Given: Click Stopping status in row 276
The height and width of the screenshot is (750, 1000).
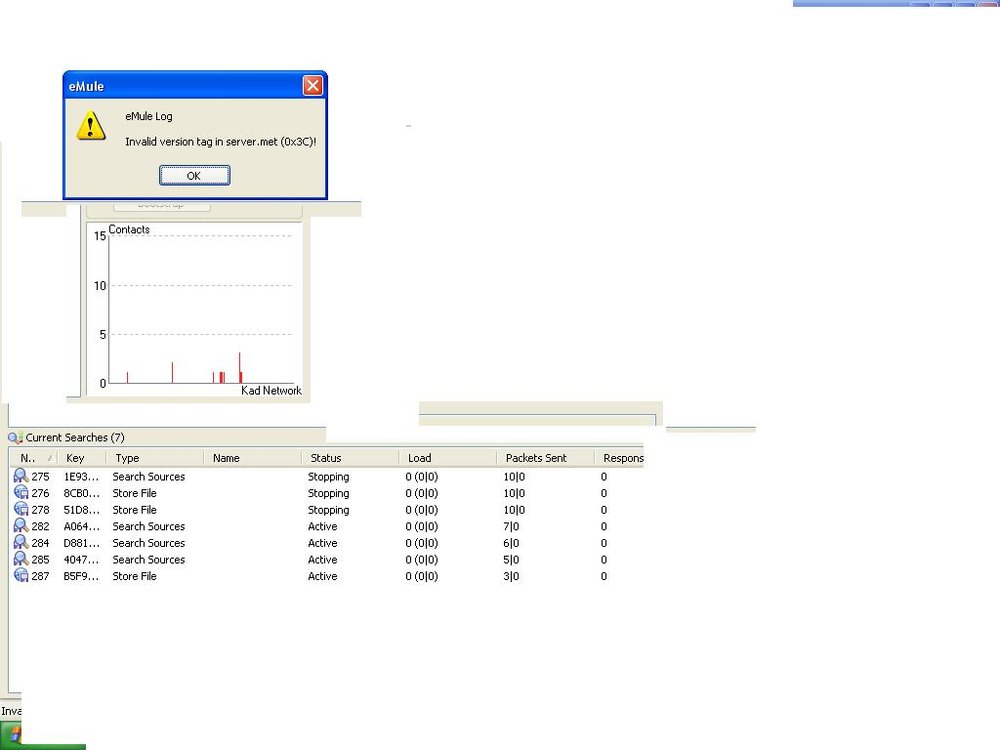Looking at the screenshot, I should coord(328,494).
